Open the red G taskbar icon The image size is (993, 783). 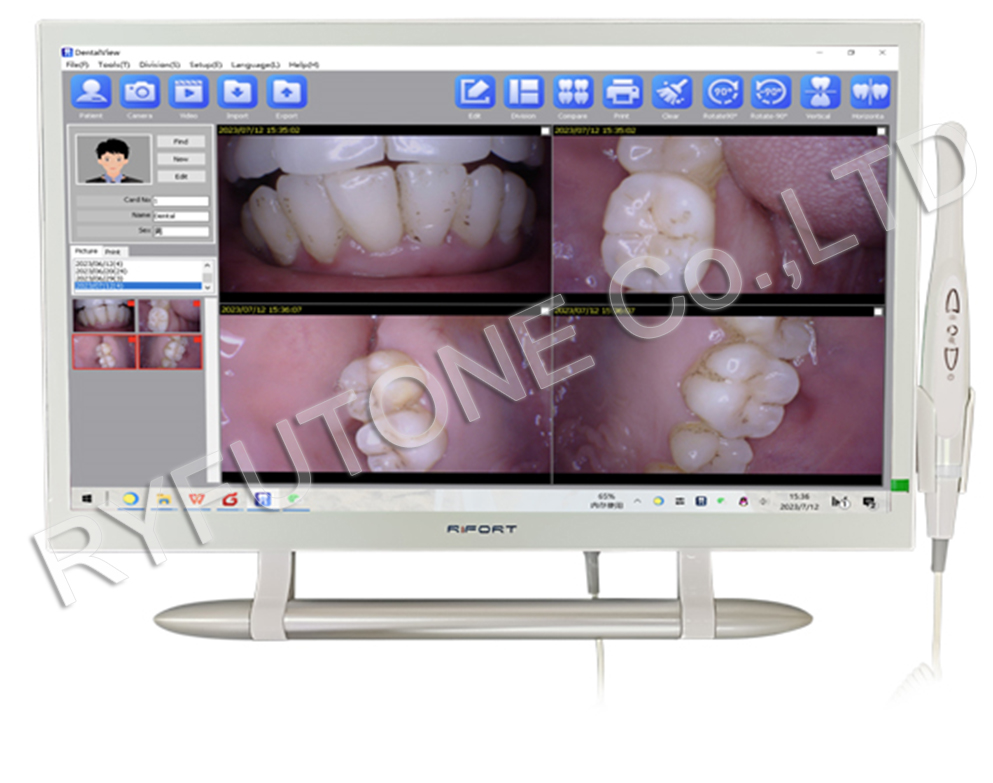(x=230, y=499)
